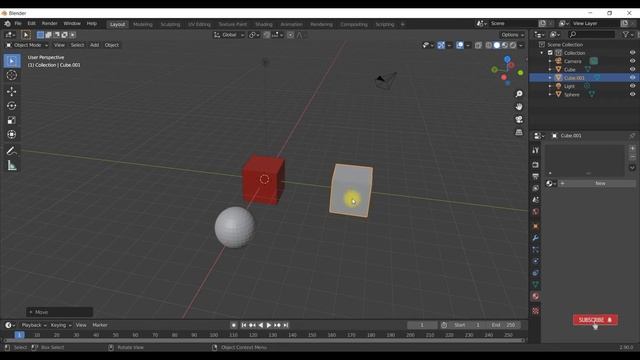Enable solid viewport shading mode

(x=497, y=45)
